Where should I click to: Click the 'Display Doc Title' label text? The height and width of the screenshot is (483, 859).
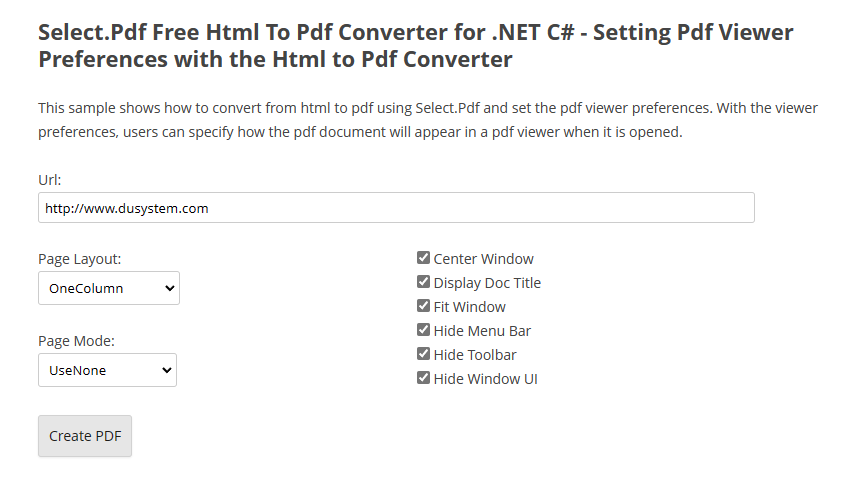(487, 283)
